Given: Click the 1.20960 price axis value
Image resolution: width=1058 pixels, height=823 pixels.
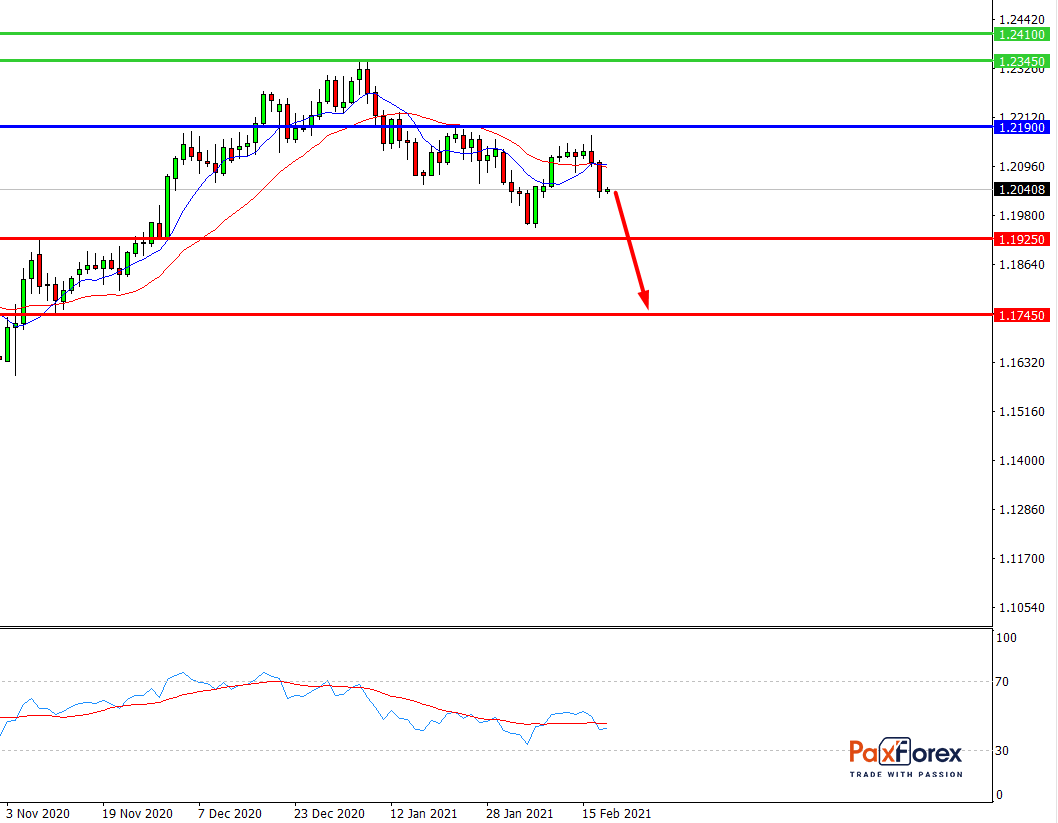Looking at the screenshot, I should click(x=1022, y=167).
